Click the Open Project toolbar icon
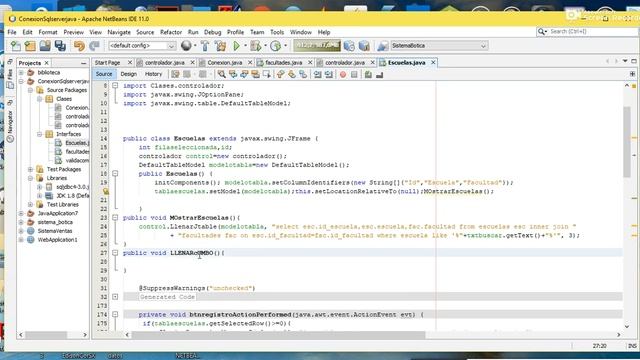 point(45,46)
